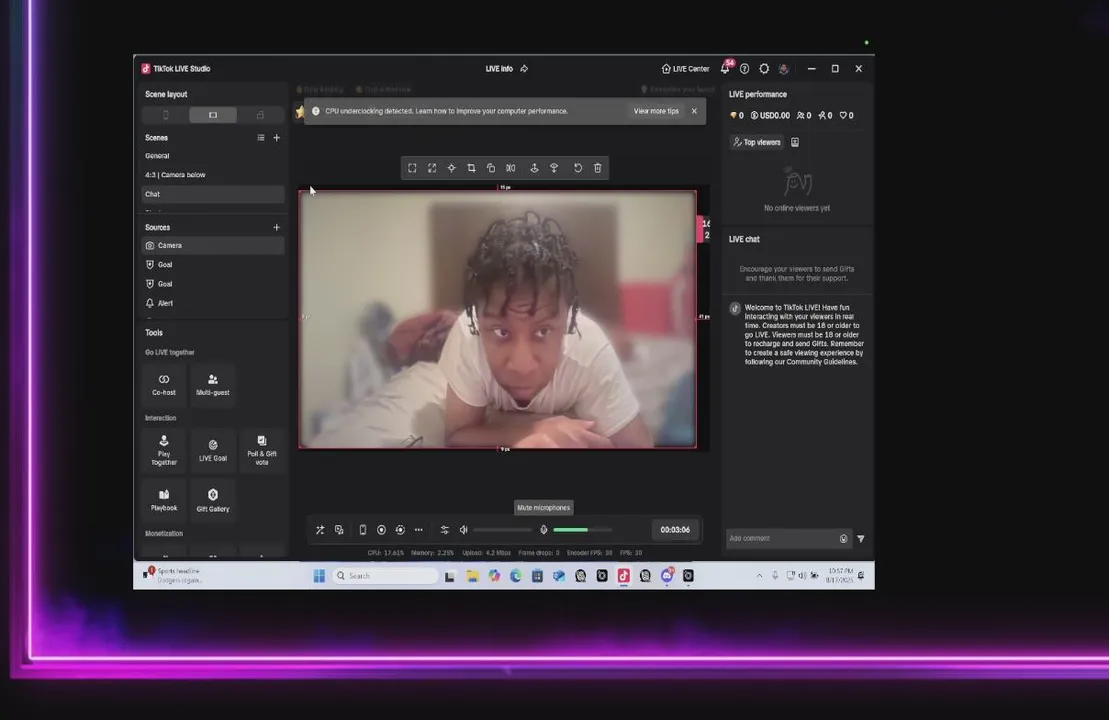This screenshot has width=1109, height=720.
Task: Select the Alert source
Action: [213, 303]
